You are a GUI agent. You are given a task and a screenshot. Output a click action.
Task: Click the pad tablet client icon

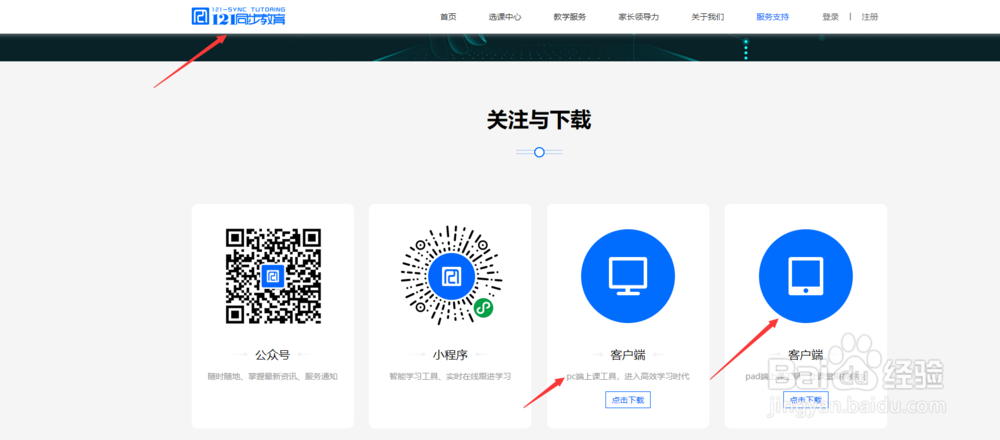[x=805, y=276]
